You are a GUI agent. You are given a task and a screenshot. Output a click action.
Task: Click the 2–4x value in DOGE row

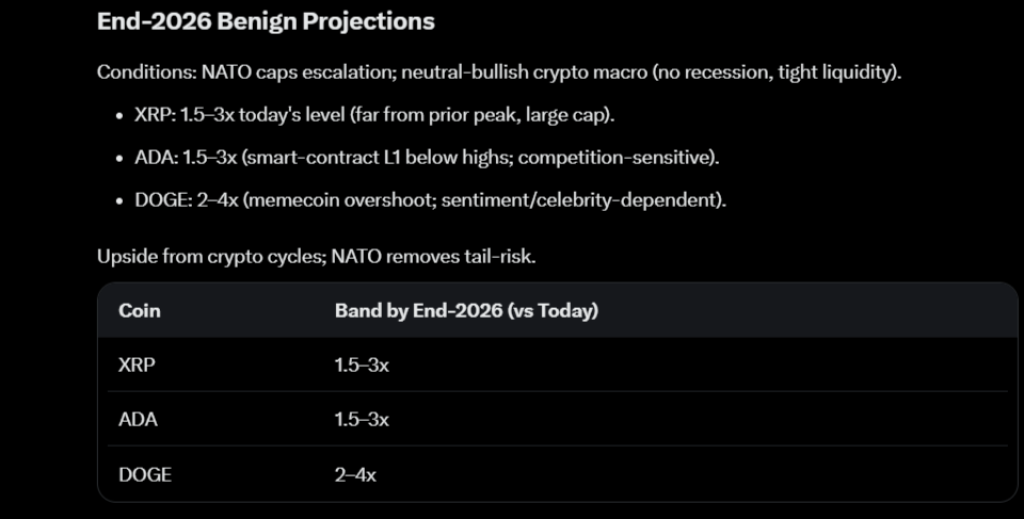[356, 474]
